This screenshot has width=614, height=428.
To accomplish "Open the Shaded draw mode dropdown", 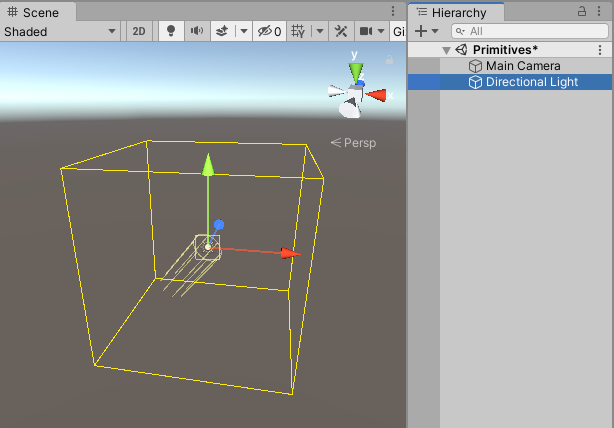I will pyautogui.click(x=60, y=31).
